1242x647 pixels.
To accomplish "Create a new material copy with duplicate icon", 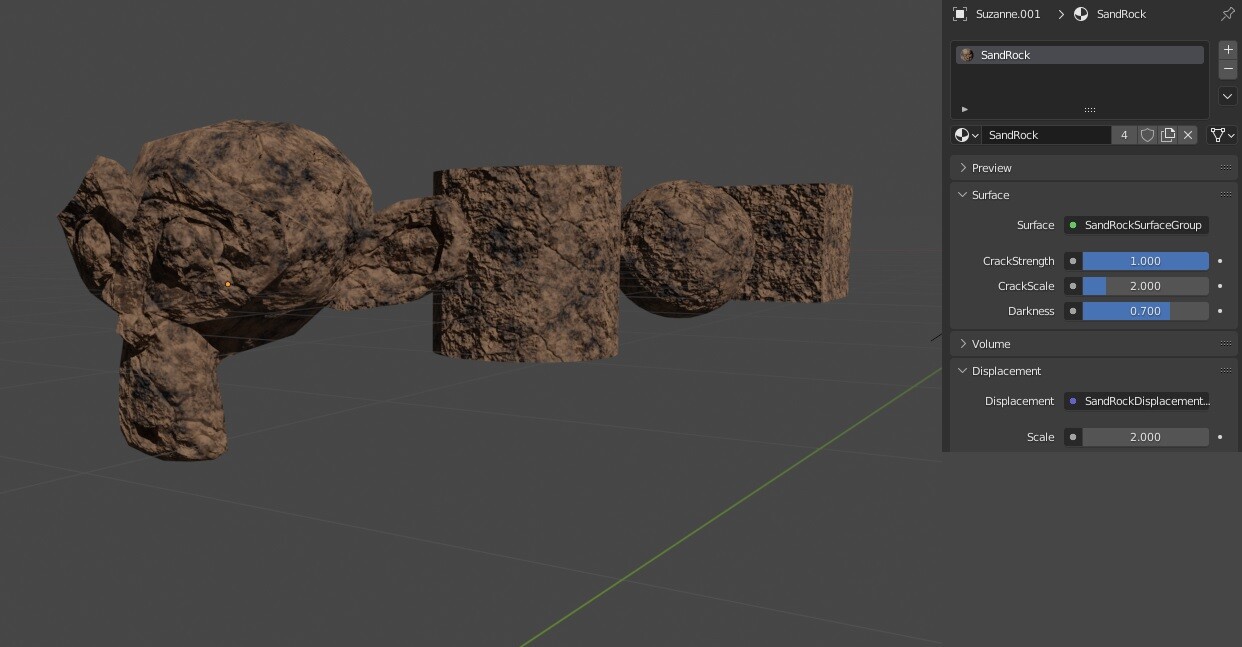I will pos(1168,135).
